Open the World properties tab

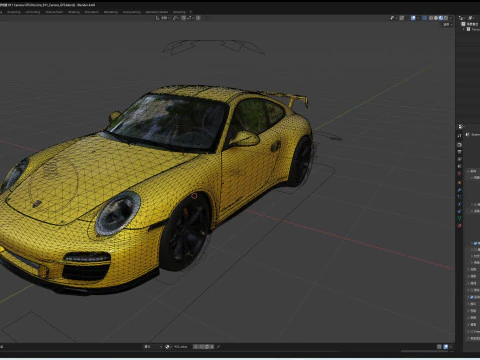[x=459, y=173]
